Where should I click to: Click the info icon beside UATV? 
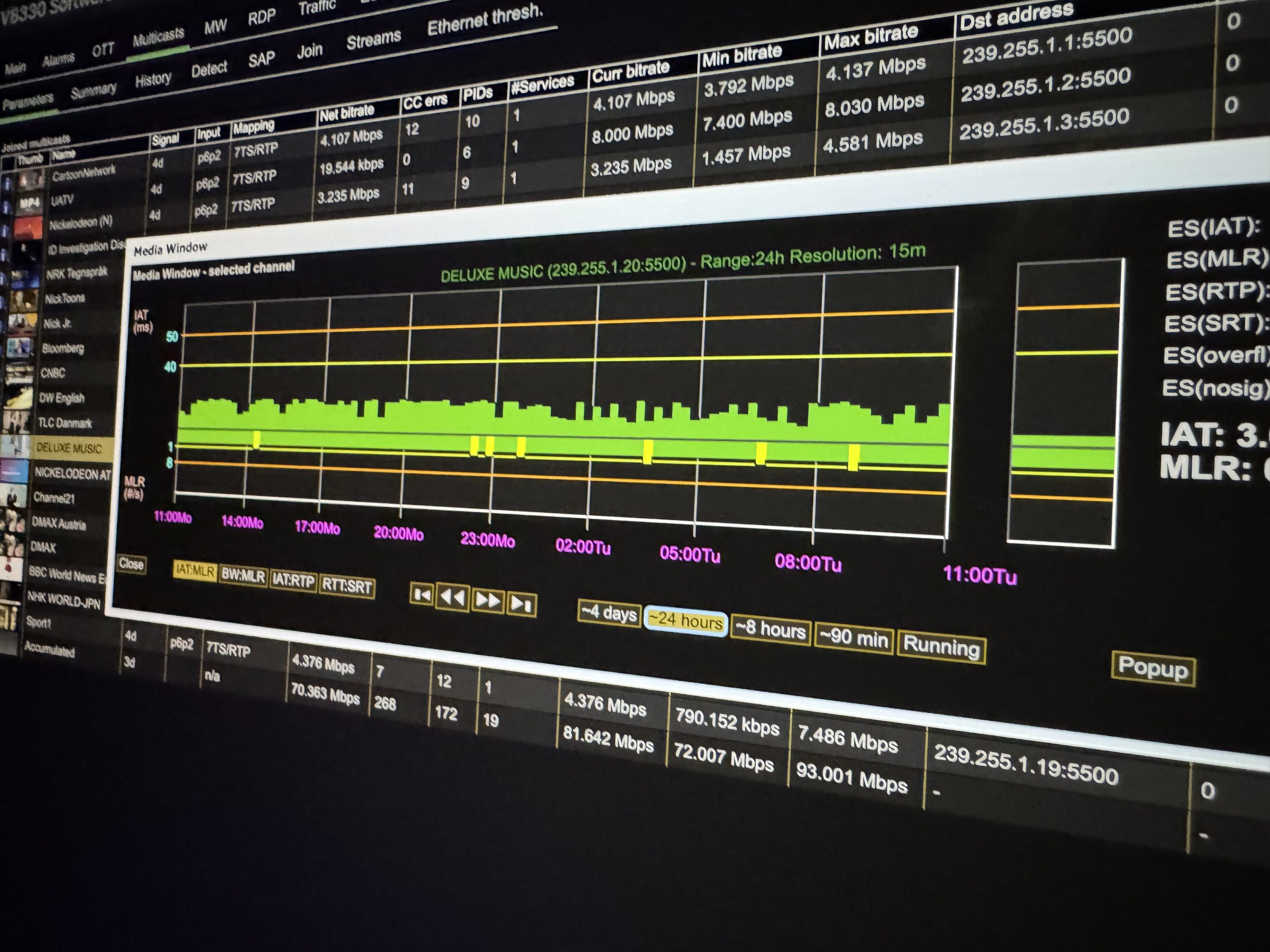pos(7,208)
